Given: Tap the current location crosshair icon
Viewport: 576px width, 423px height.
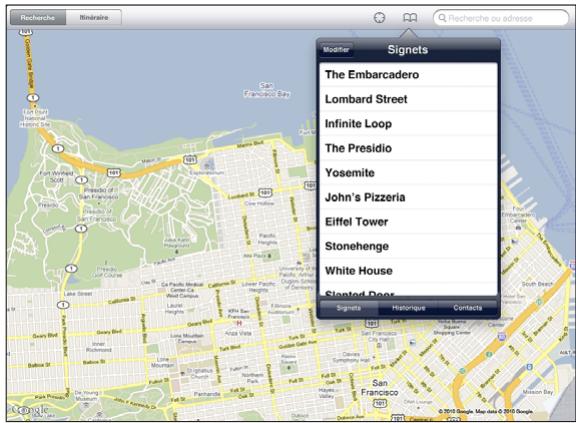Looking at the screenshot, I should [379, 18].
